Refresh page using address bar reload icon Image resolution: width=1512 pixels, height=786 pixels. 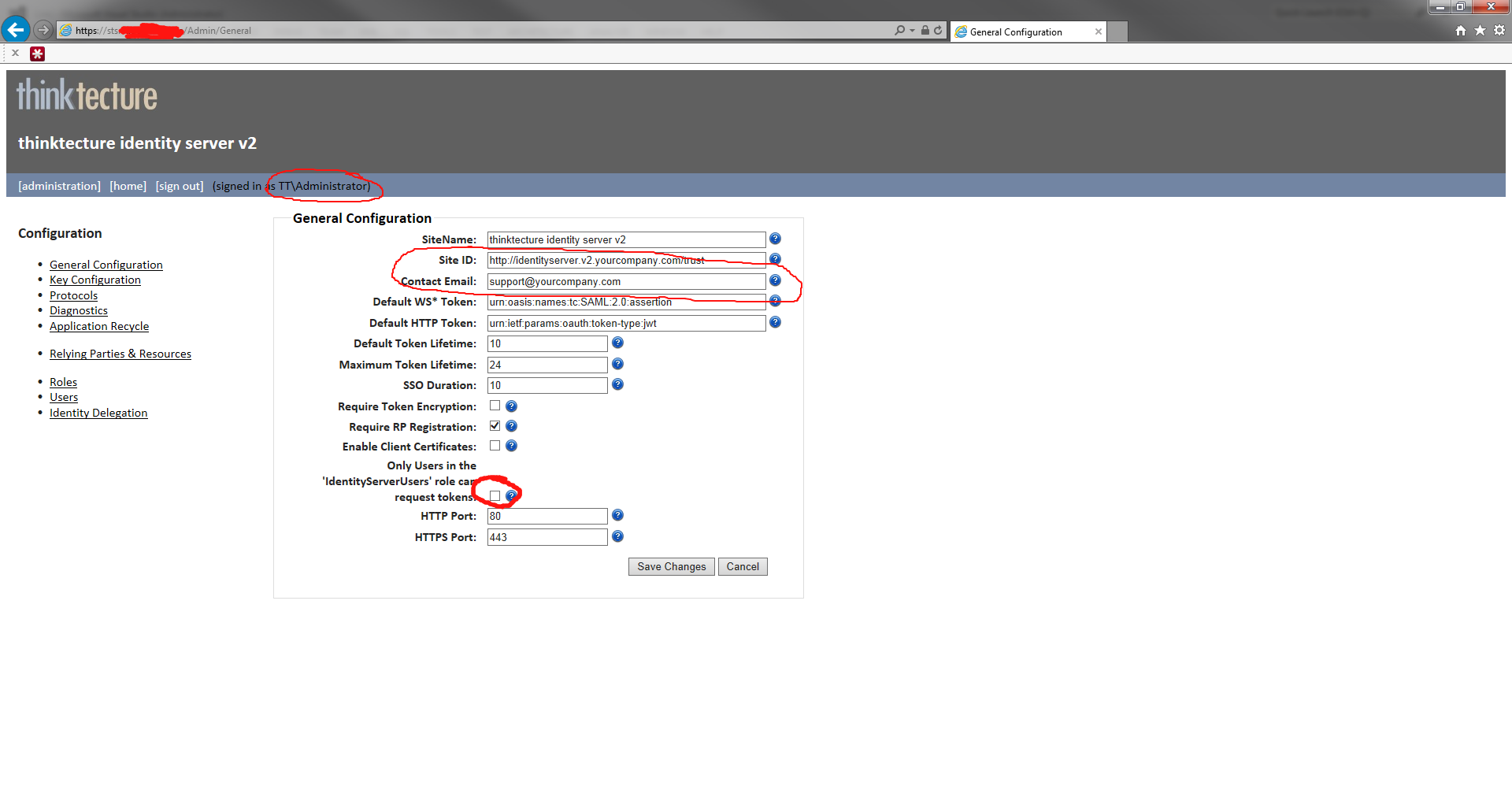tap(938, 30)
